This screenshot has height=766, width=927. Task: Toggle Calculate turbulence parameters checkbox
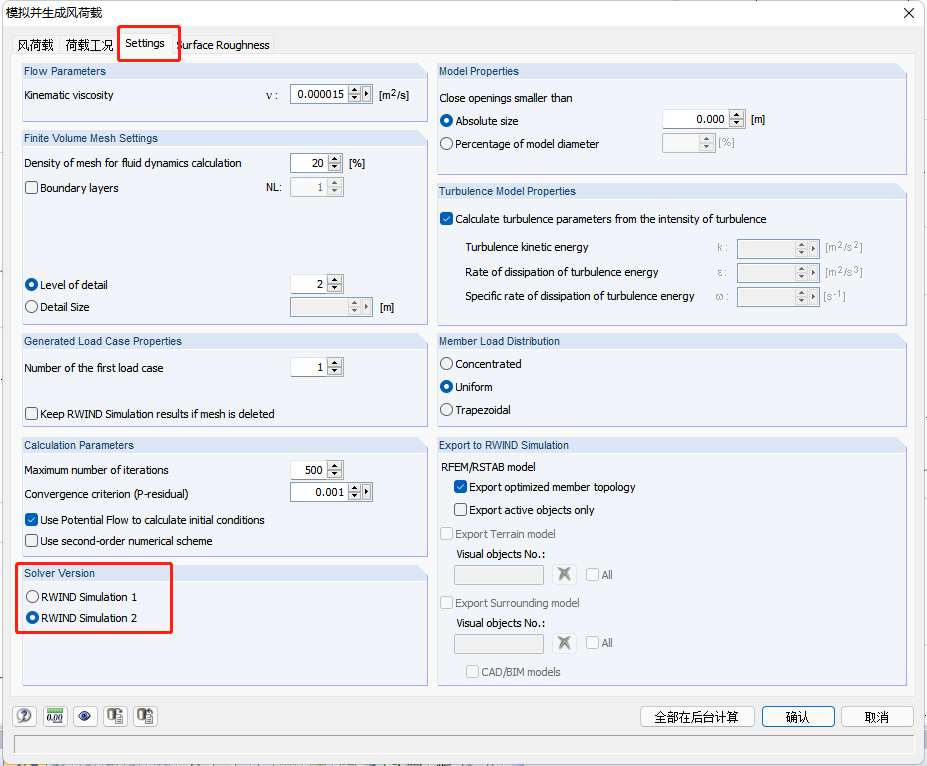click(446, 219)
